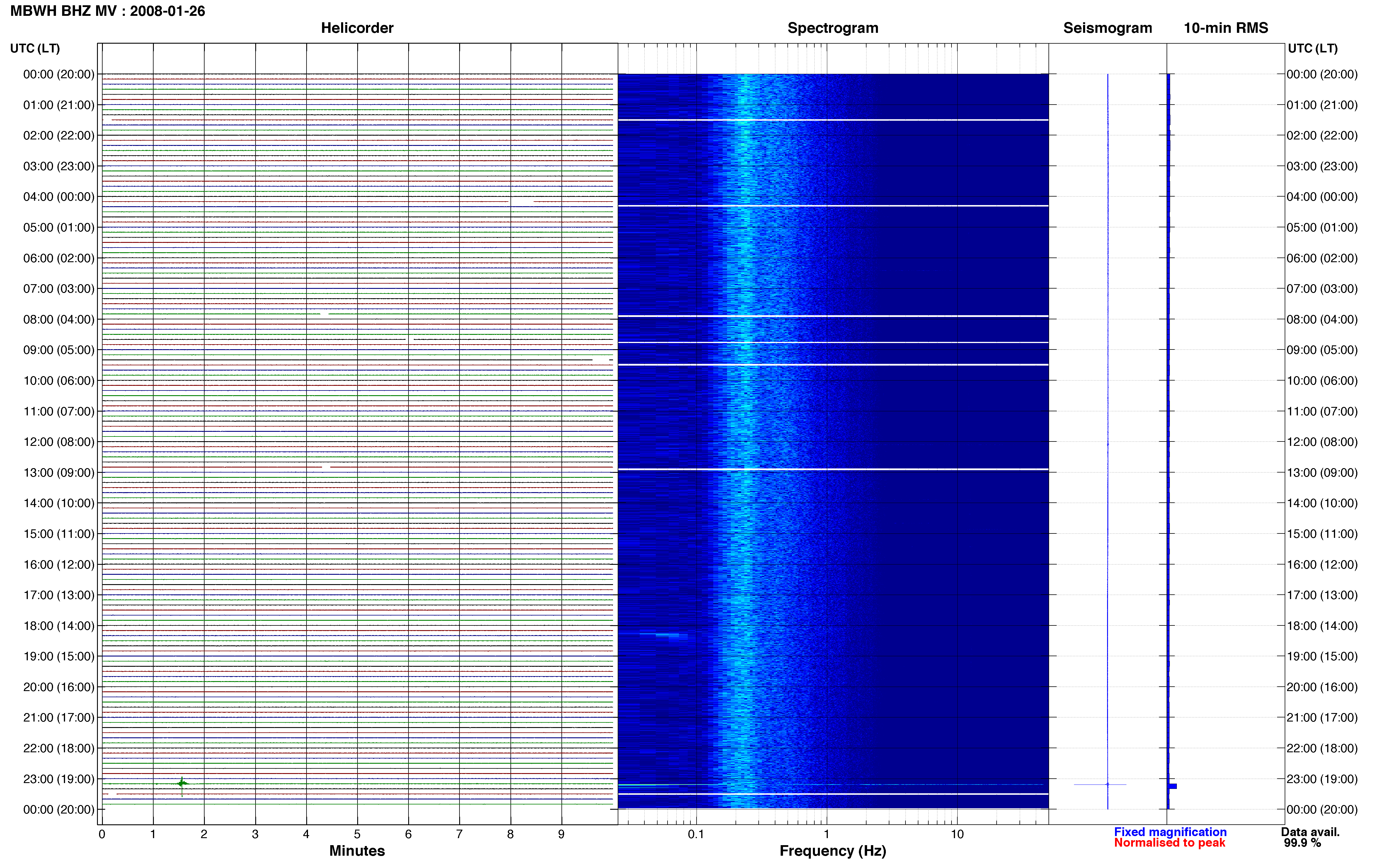Image resolution: width=1389 pixels, height=868 pixels.
Task: Click the left '03:00 (23:00)' time label
Action: pyautogui.click(x=59, y=166)
